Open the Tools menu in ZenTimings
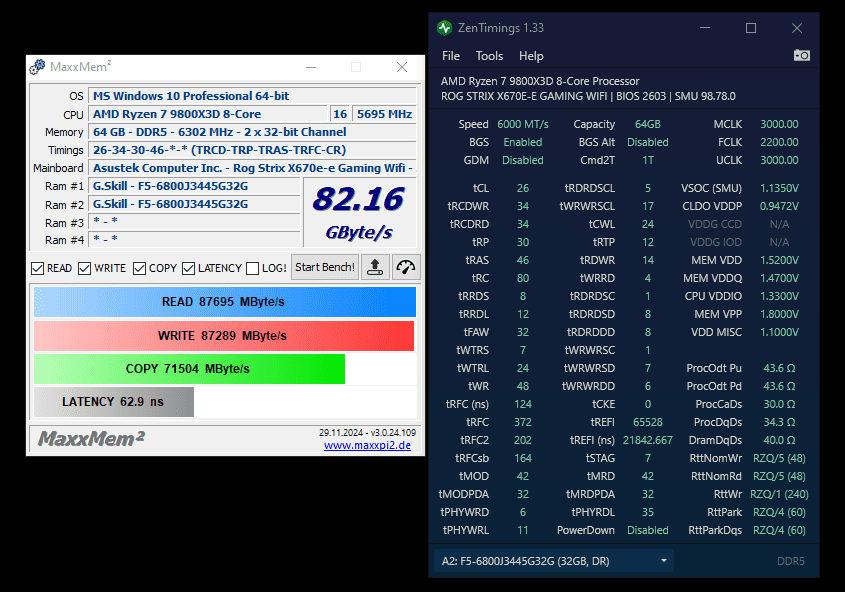Image resolution: width=845 pixels, height=592 pixels. click(489, 56)
